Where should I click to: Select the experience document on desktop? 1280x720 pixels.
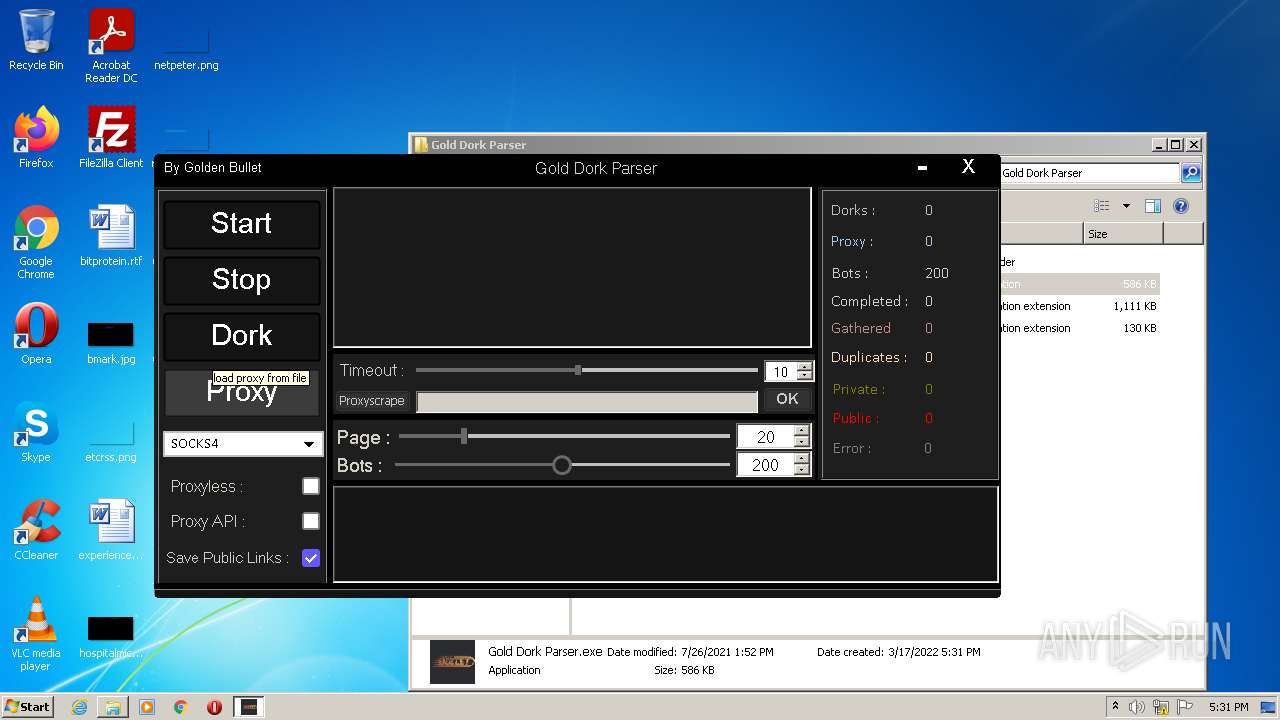(111, 530)
